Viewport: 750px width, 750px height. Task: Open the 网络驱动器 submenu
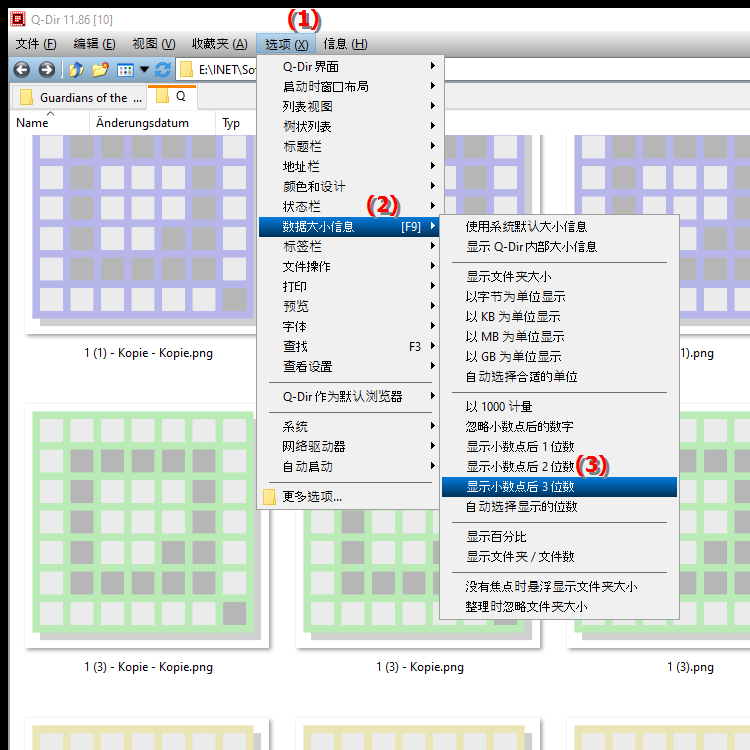pyautogui.click(x=350, y=447)
